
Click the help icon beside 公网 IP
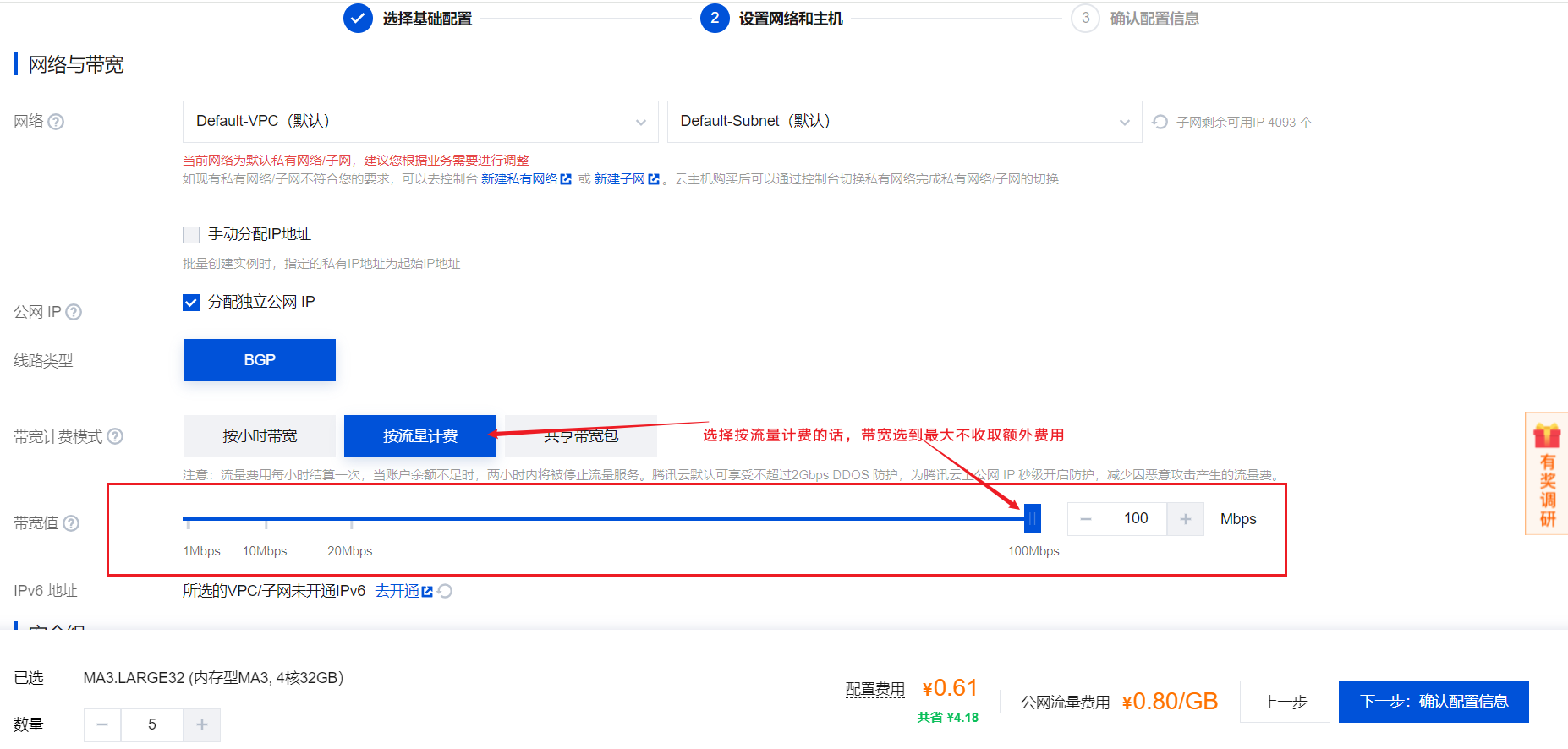tap(74, 312)
